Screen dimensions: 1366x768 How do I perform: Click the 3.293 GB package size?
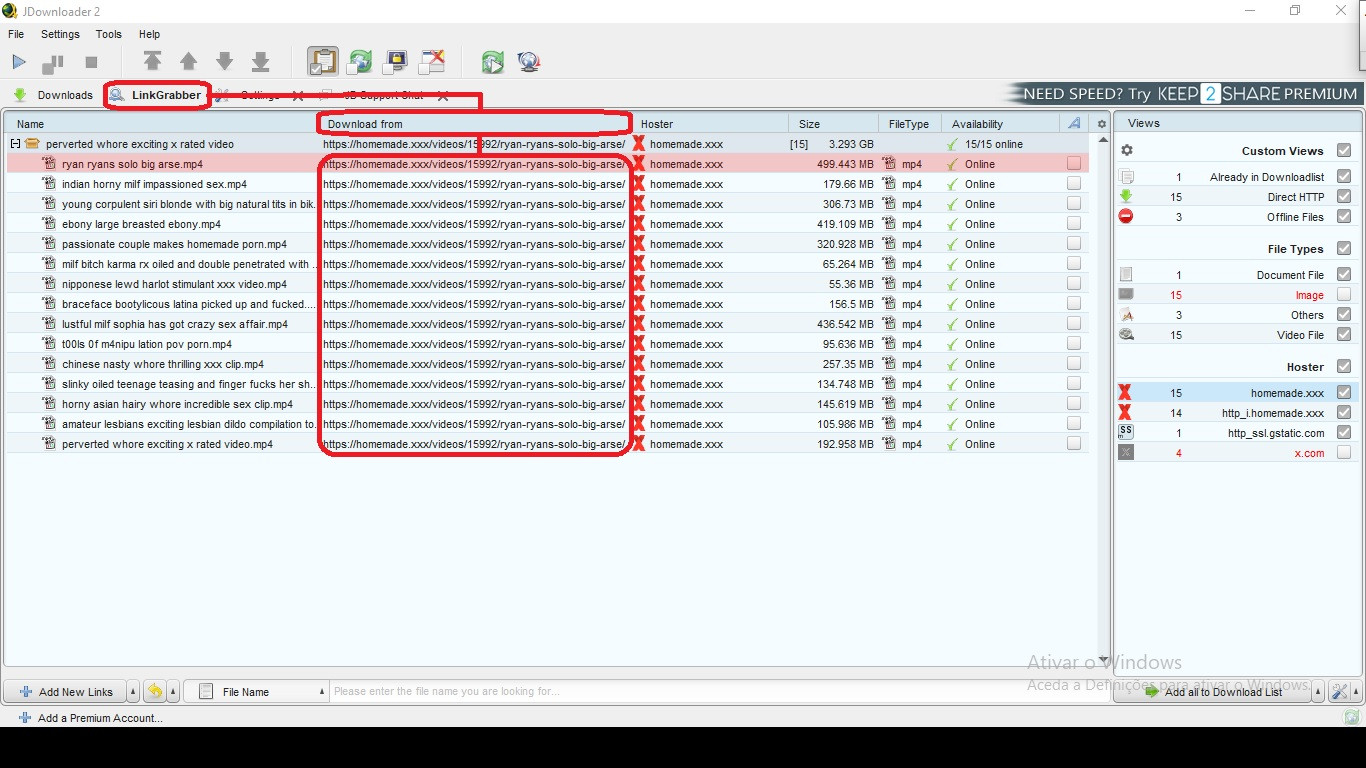(851, 144)
